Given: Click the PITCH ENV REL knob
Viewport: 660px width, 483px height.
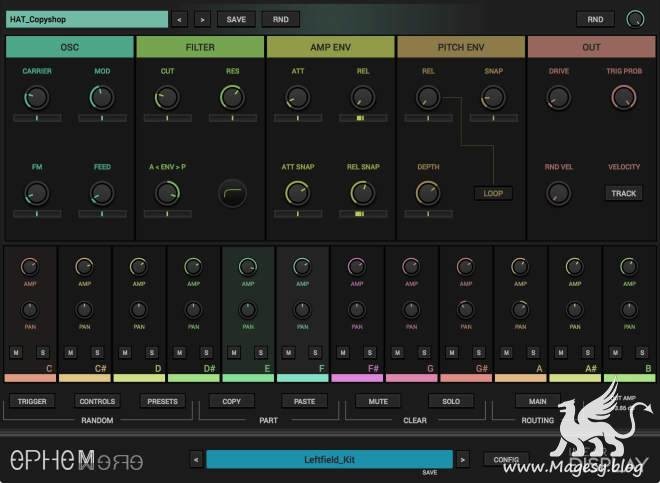Looking at the screenshot, I should (428, 97).
